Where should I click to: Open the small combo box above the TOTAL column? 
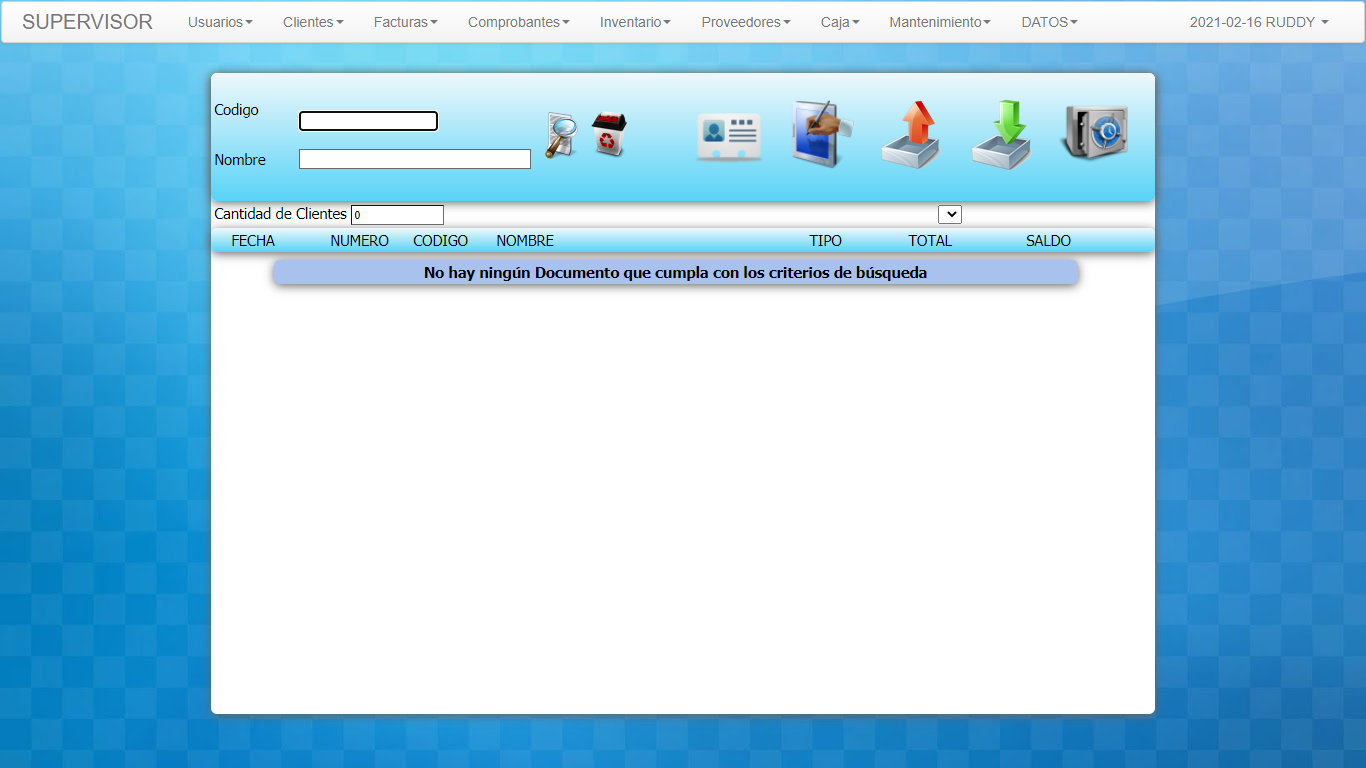tap(949, 214)
